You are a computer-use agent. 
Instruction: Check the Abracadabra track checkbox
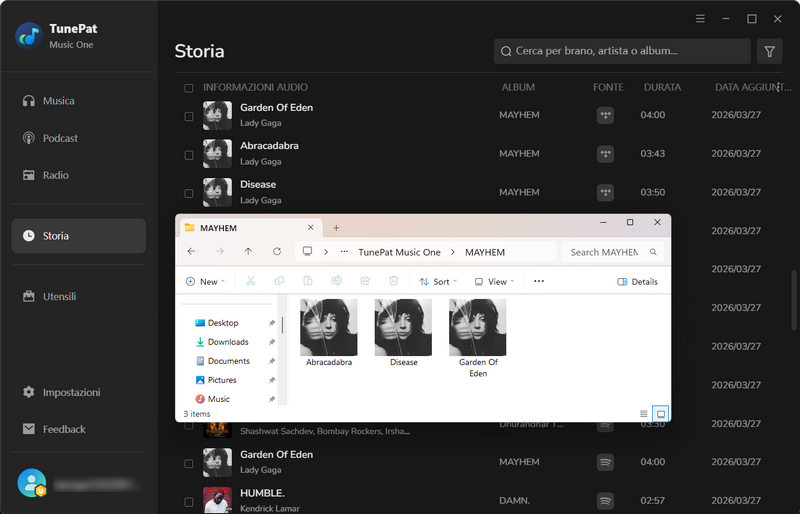coord(189,155)
